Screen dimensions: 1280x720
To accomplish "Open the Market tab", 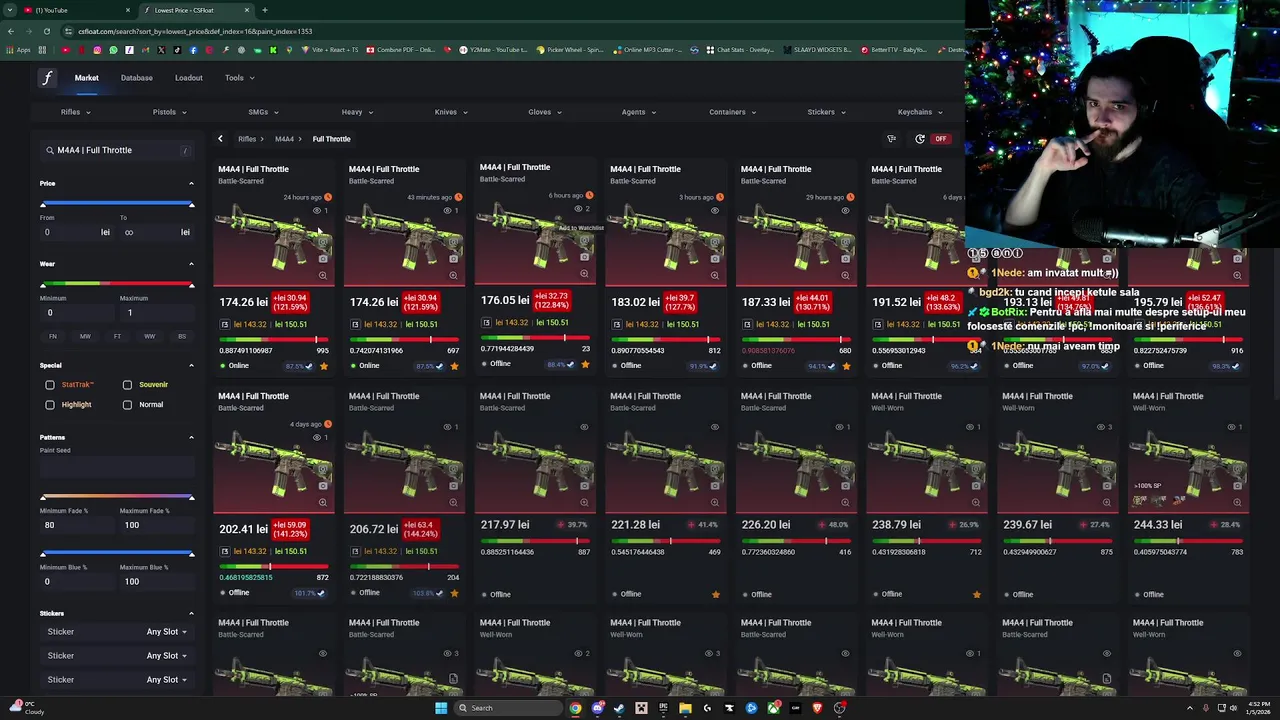I will [86, 78].
